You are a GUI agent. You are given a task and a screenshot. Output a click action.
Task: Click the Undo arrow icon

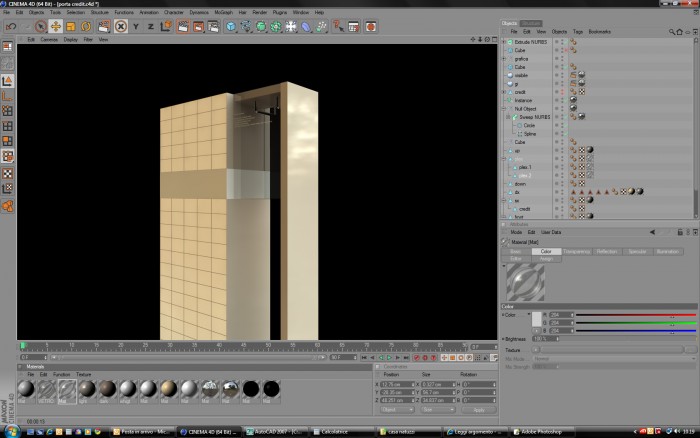(11, 27)
